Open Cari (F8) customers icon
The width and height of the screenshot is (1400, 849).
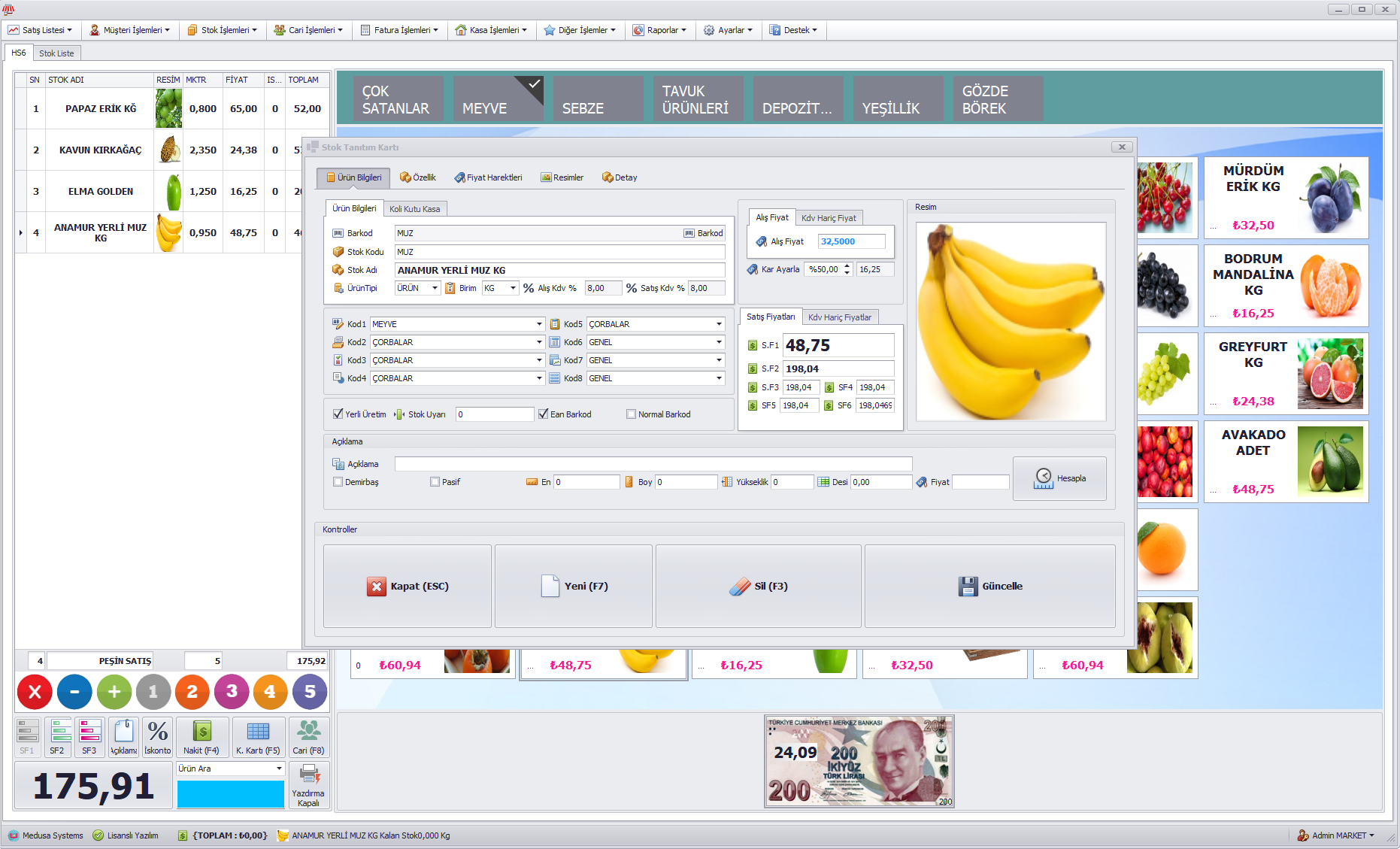(x=308, y=737)
